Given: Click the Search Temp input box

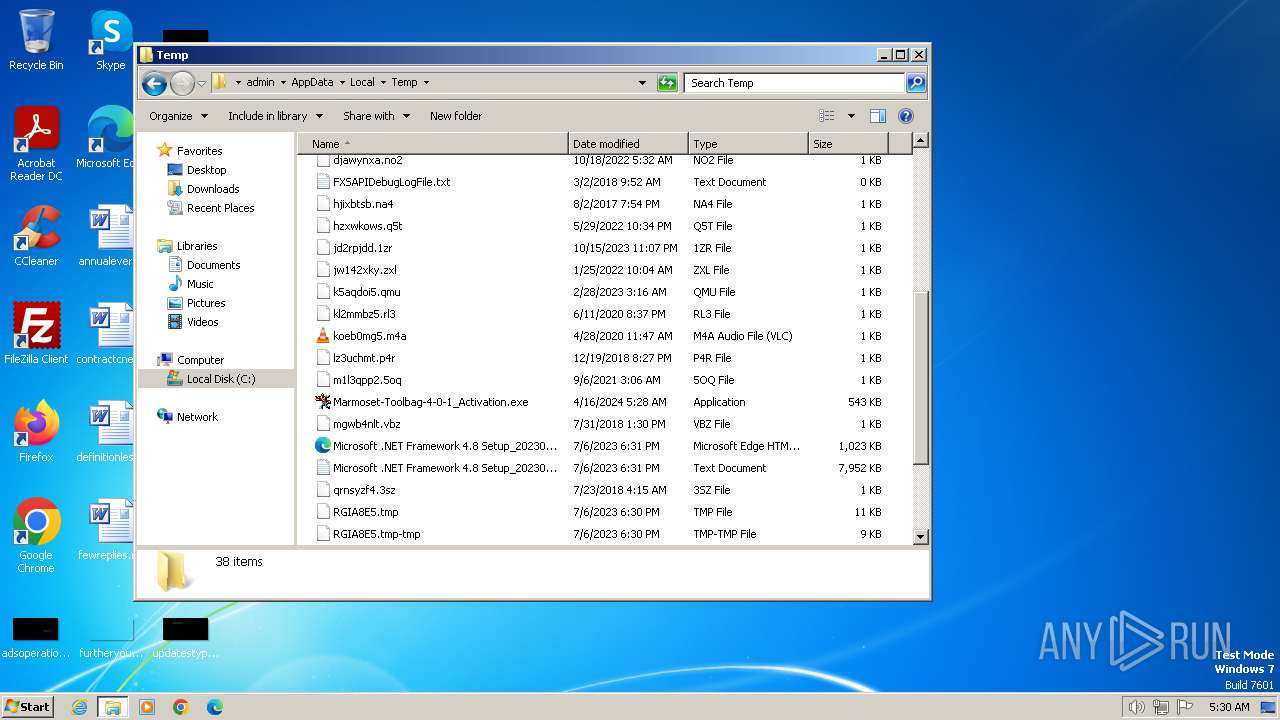Looking at the screenshot, I should [794, 83].
